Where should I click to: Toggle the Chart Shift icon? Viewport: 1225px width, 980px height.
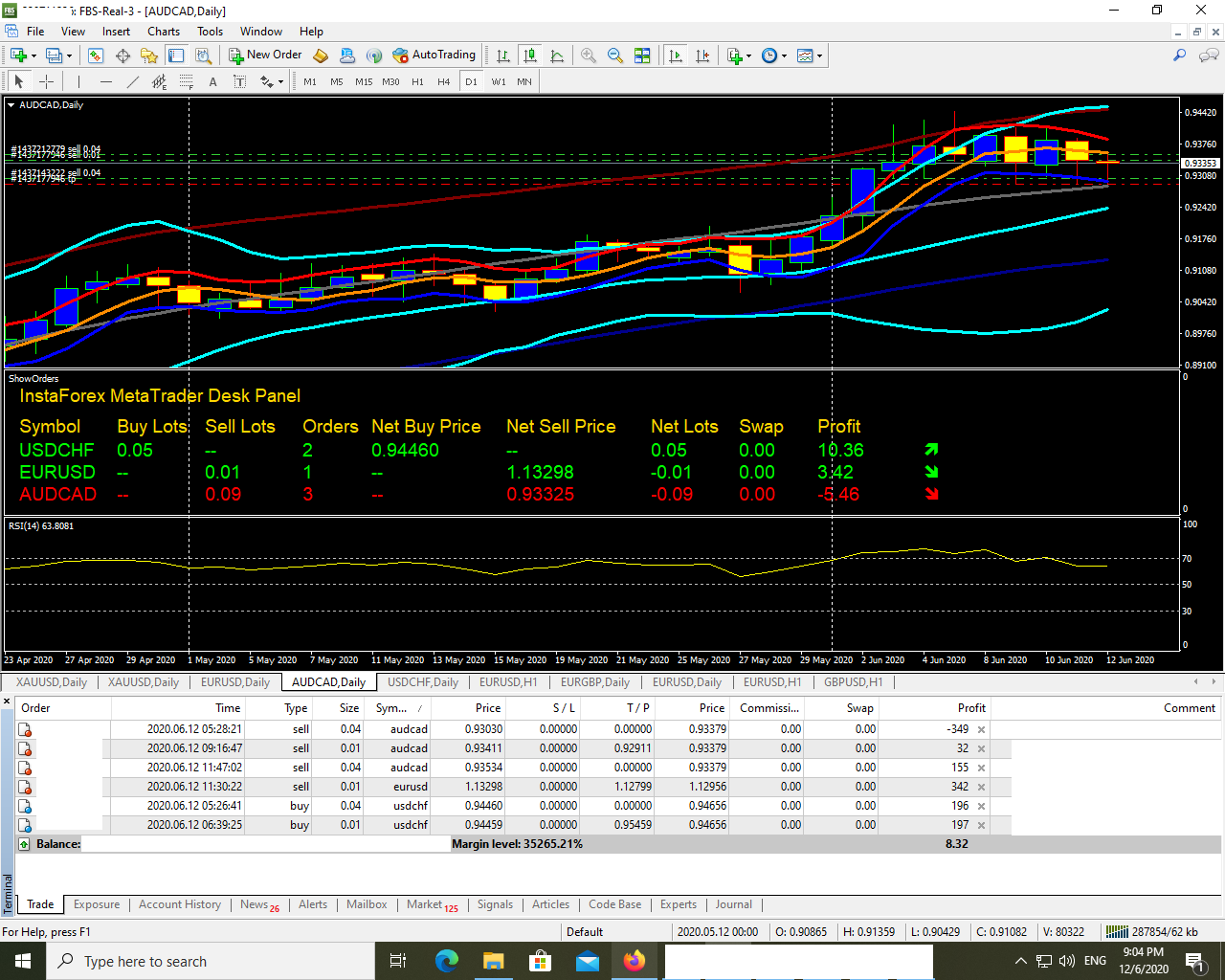702,56
